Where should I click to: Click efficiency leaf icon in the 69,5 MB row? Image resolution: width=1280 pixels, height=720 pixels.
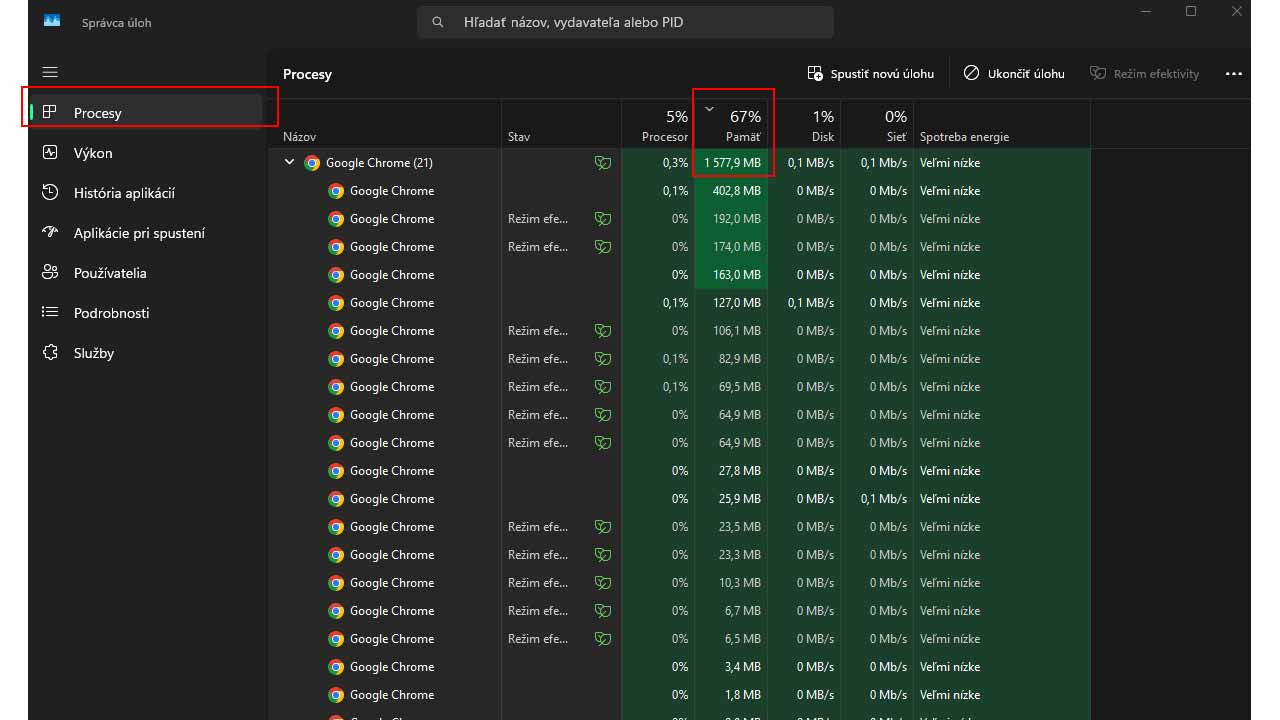(x=602, y=387)
